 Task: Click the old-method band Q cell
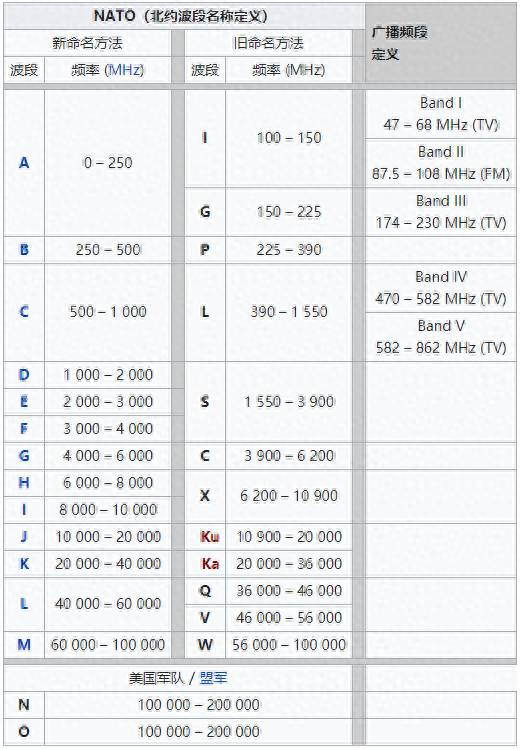(x=205, y=591)
